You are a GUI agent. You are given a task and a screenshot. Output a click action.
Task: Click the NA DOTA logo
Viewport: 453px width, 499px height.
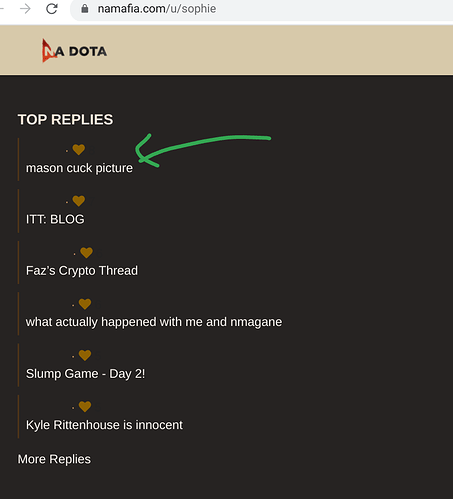pyautogui.click(x=74, y=51)
